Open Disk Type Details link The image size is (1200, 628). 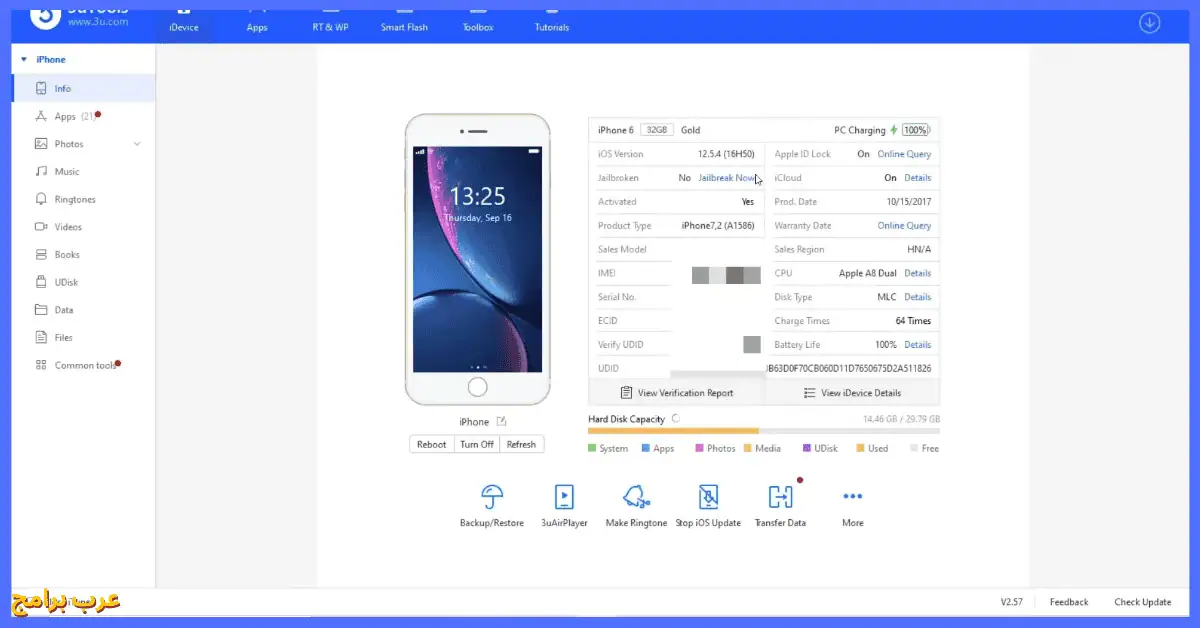point(917,297)
